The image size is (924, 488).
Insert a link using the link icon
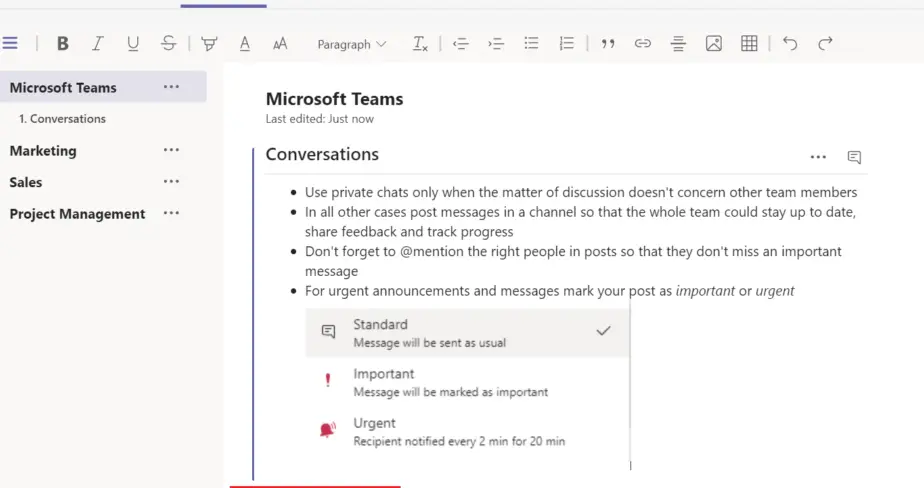point(643,43)
